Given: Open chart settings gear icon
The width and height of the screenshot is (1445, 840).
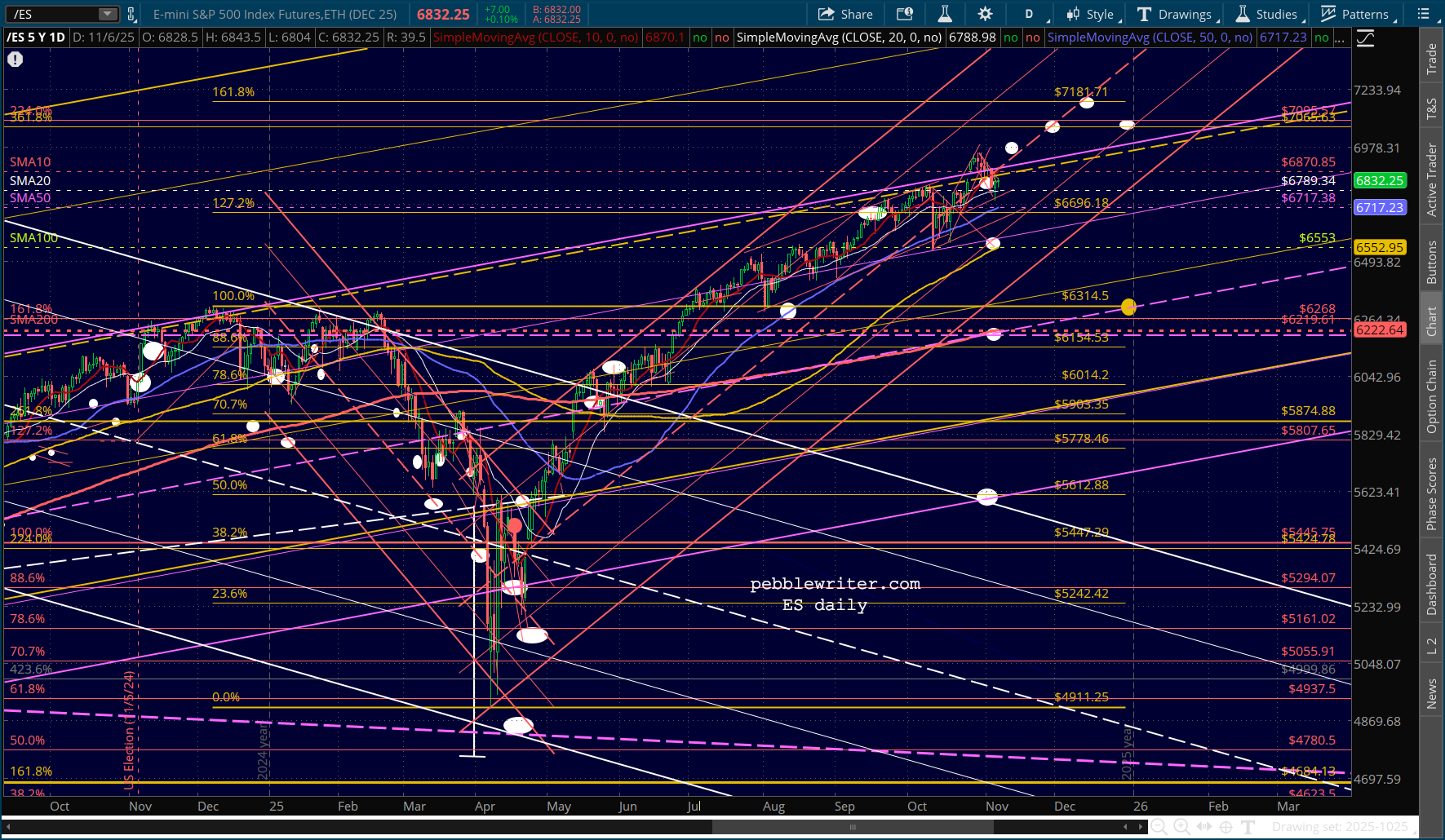Looking at the screenshot, I should click(x=985, y=14).
